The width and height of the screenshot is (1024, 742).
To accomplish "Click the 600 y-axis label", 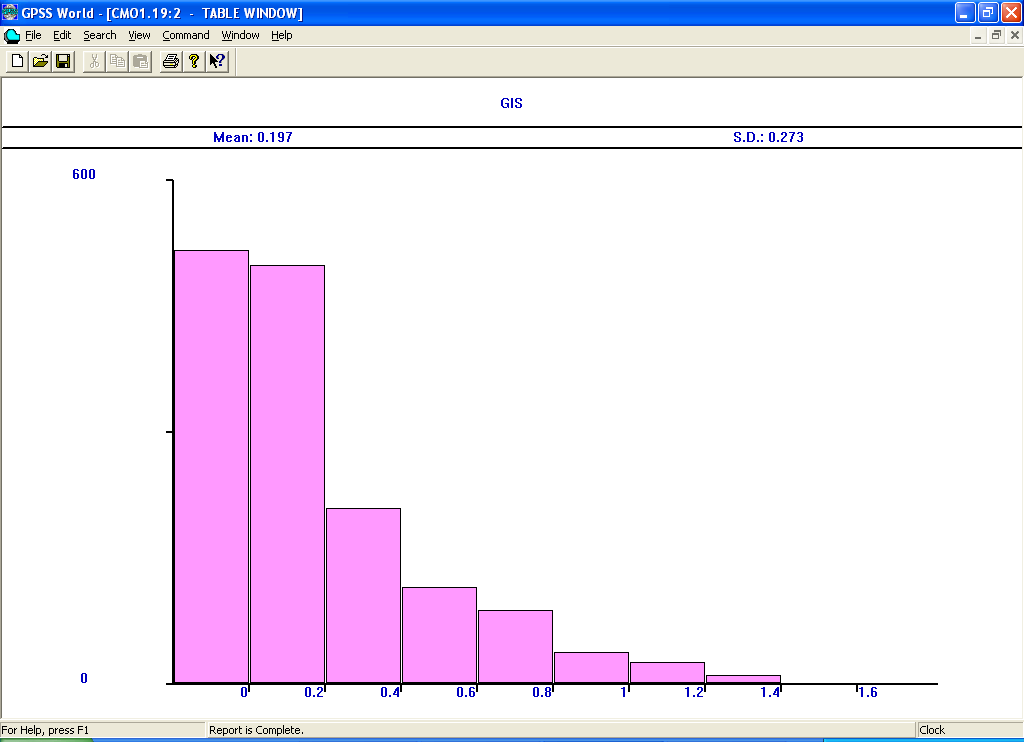I will click(x=84, y=174).
